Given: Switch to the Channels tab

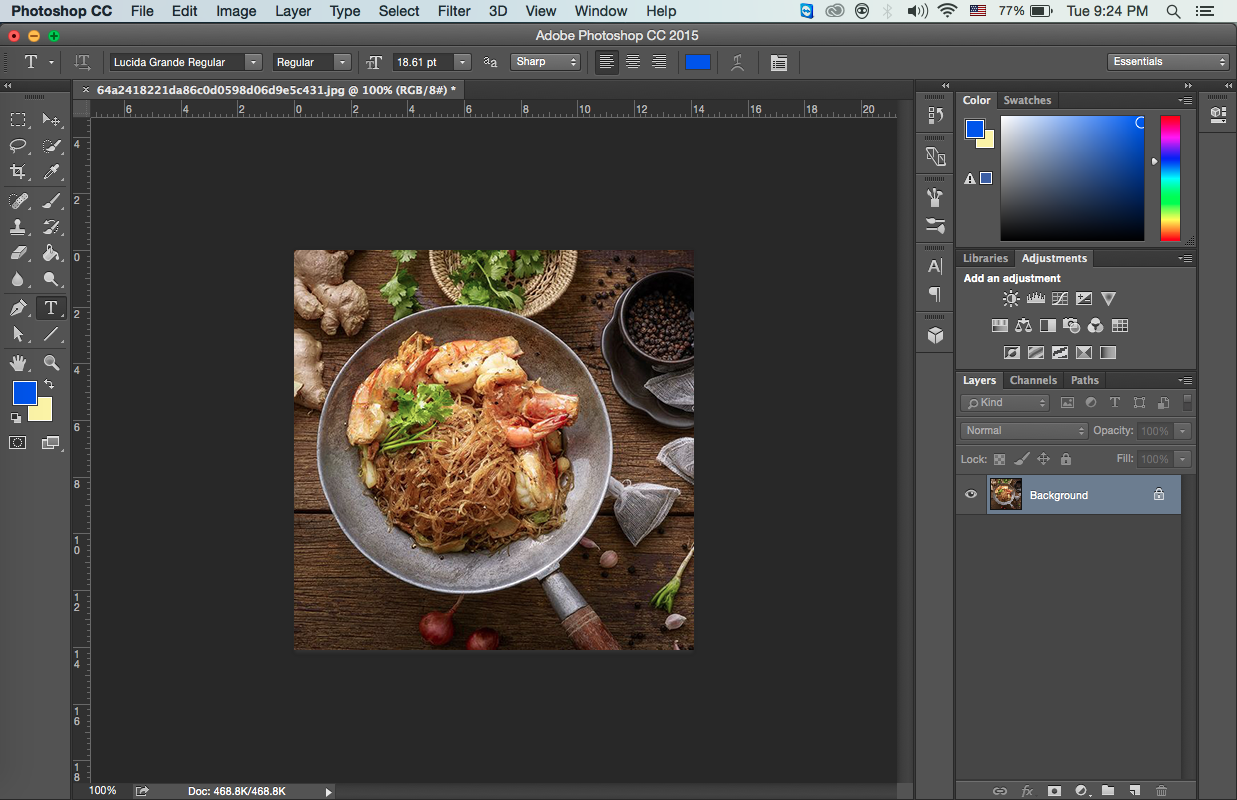Looking at the screenshot, I should pyautogui.click(x=1033, y=380).
